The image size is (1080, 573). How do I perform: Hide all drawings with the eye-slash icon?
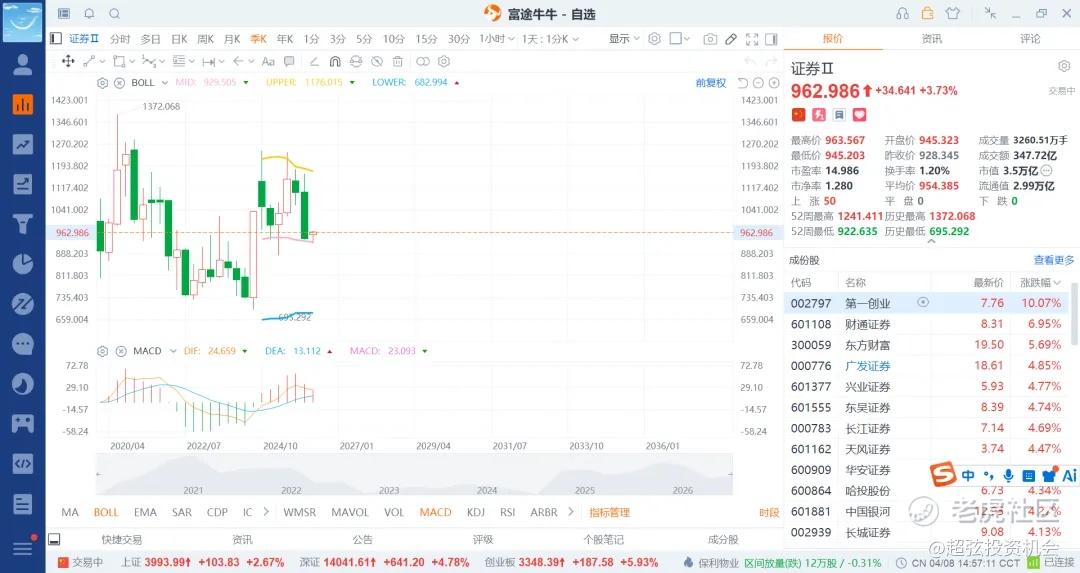(377, 61)
